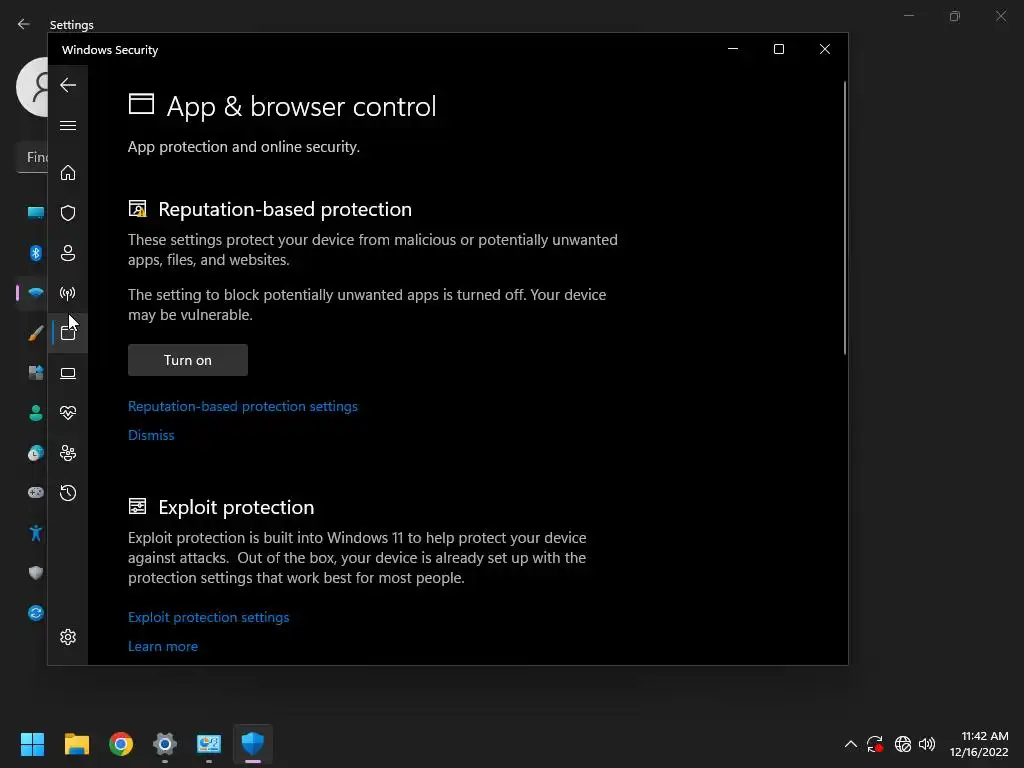Open Bluetooth & devices in Settings window
The height and width of the screenshot is (768, 1024).
pyautogui.click(x=35, y=253)
